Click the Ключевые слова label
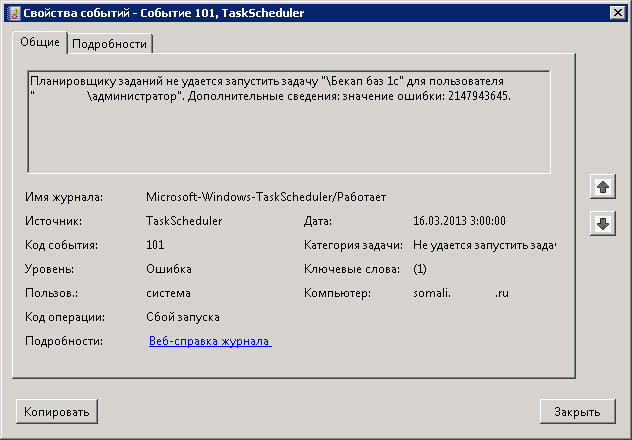632x440 pixels. pyautogui.click(x=352, y=269)
